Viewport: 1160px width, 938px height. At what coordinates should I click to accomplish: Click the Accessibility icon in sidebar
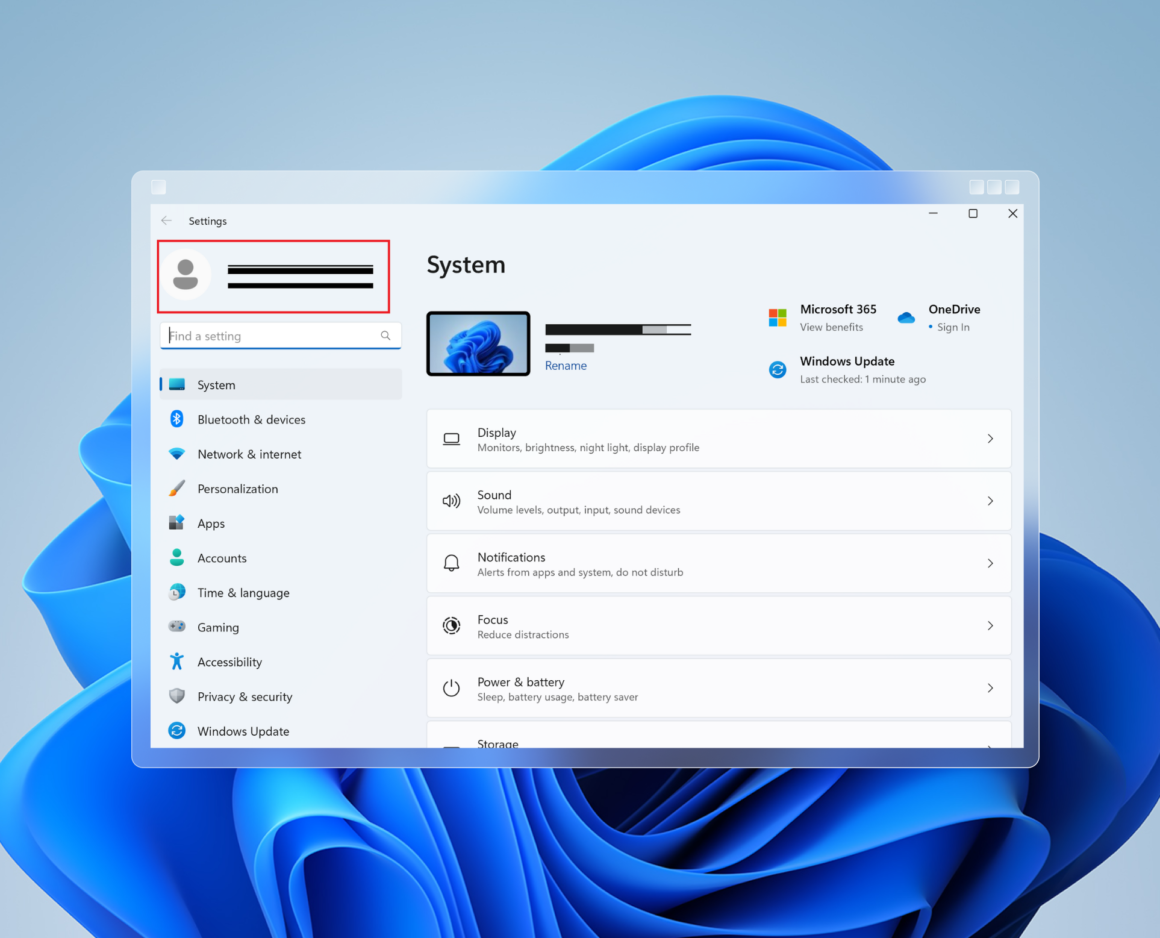tap(179, 661)
